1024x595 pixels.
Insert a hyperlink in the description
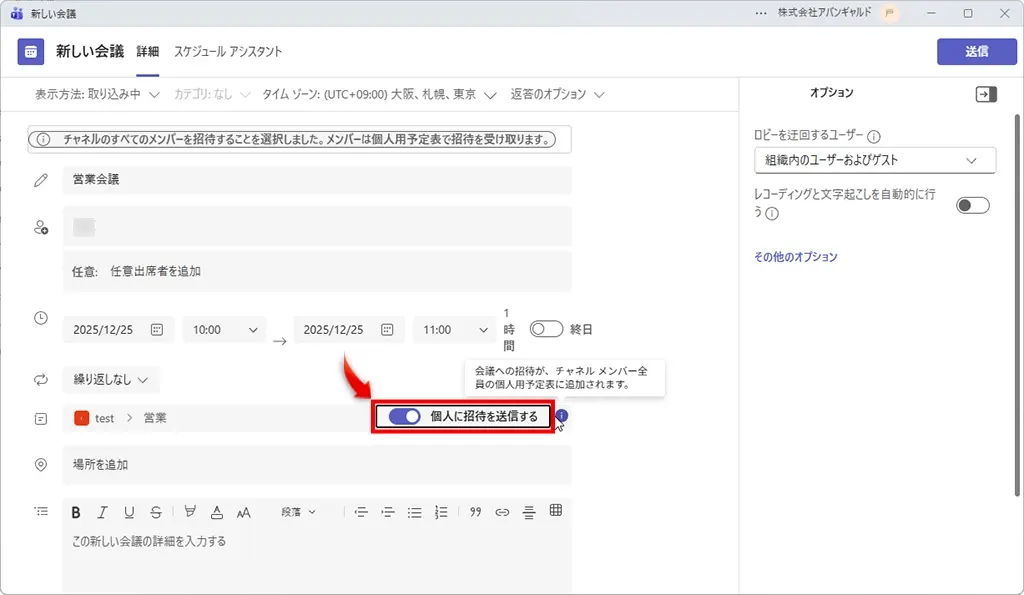coord(502,512)
